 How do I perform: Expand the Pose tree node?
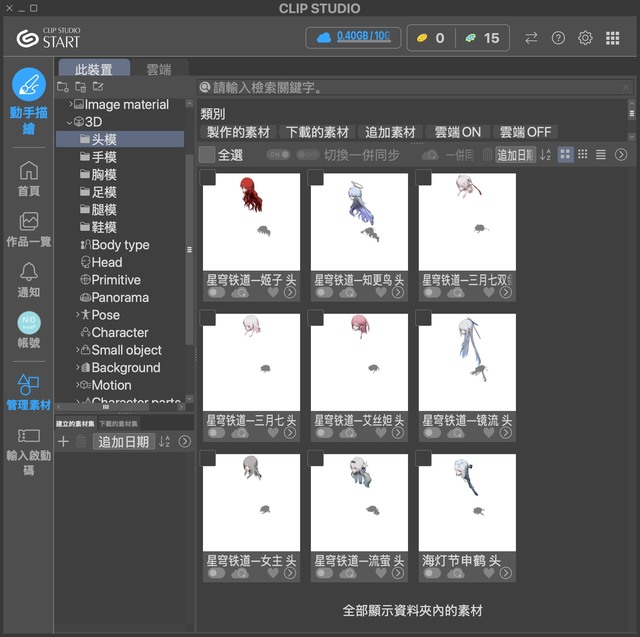click(x=77, y=315)
